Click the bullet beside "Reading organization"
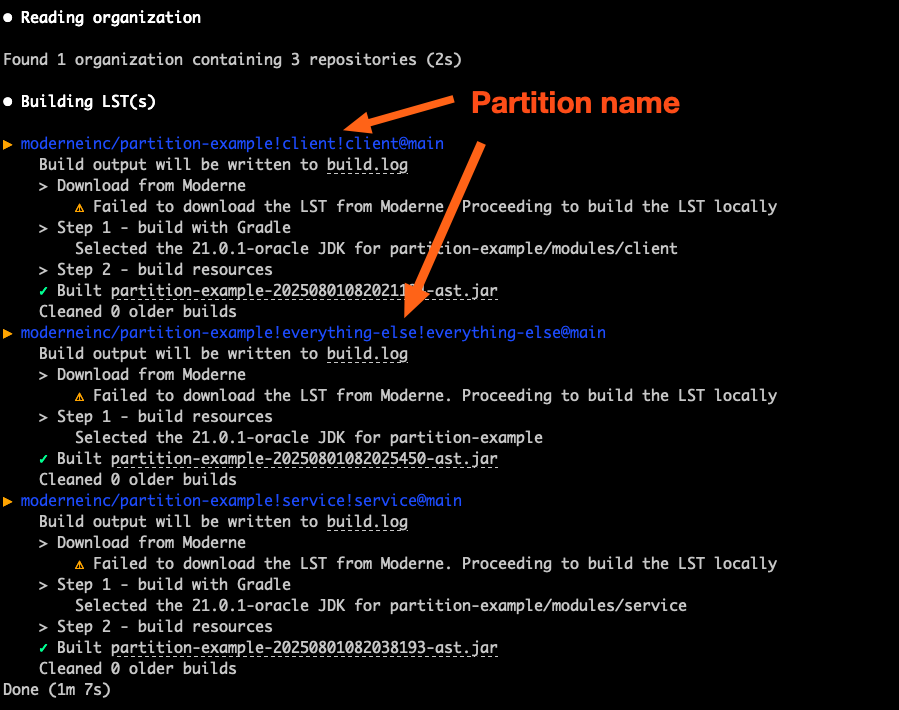Image resolution: width=899 pixels, height=710 pixels. tap(7, 18)
